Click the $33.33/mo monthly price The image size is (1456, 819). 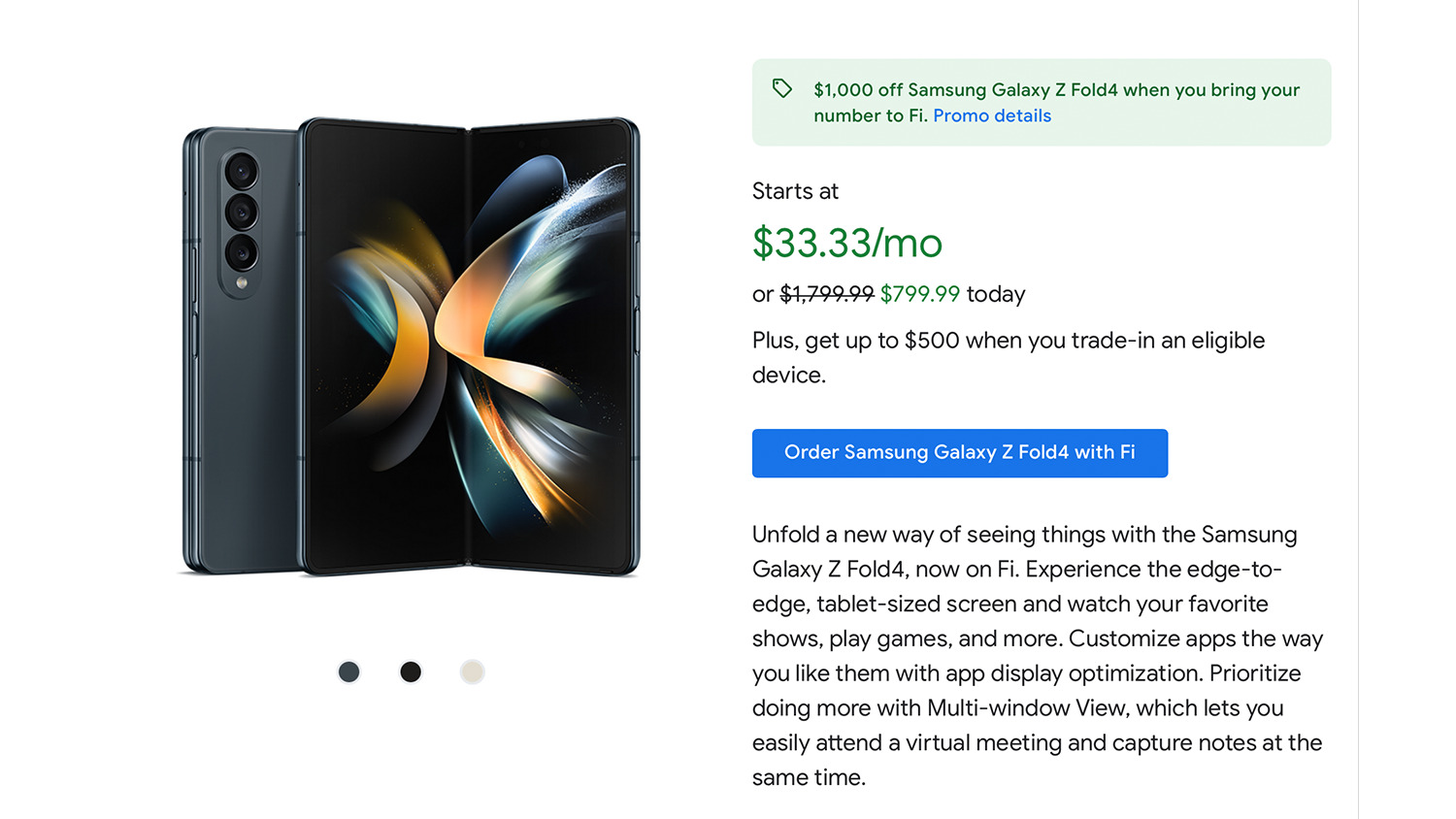point(846,243)
